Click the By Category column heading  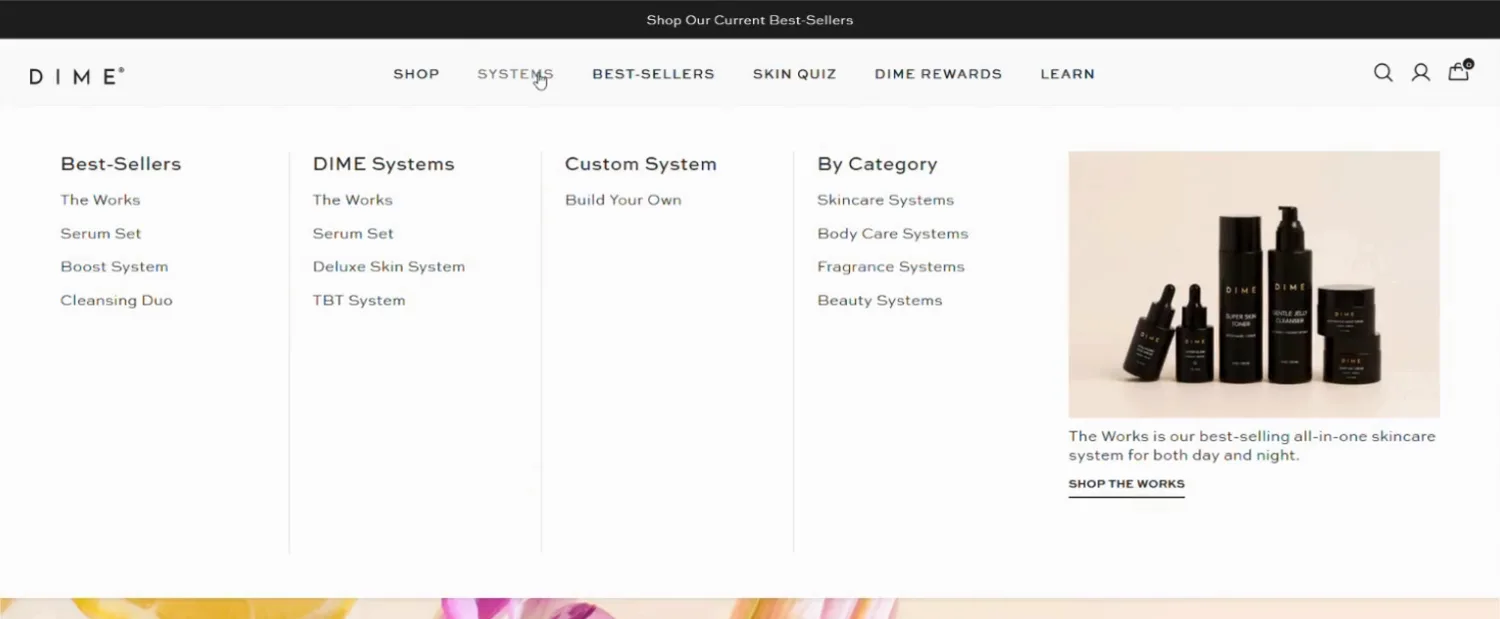tap(877, 164)
